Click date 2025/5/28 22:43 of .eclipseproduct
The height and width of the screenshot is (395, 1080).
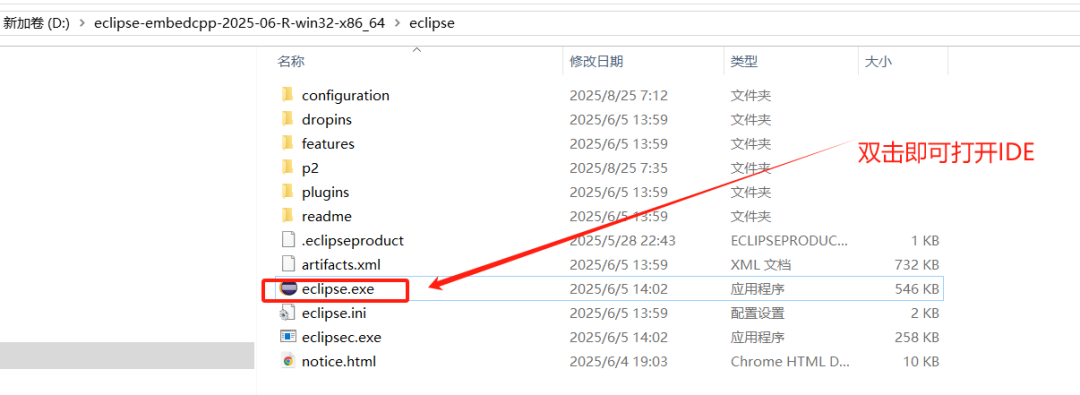pos(623,241)
